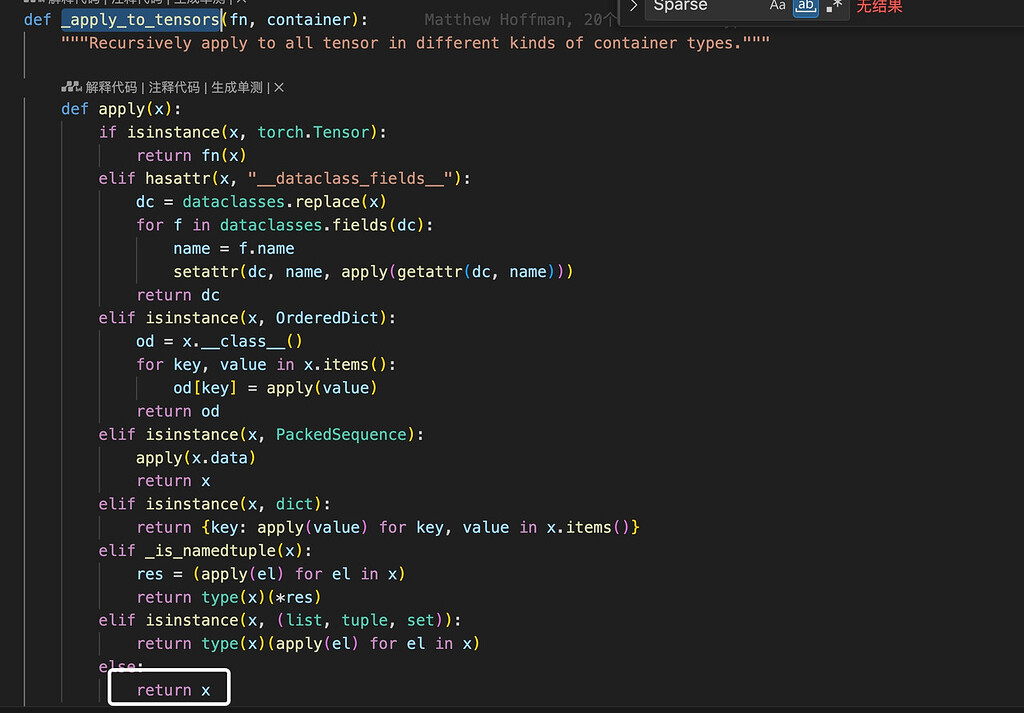Click 解释代码 code lens link
The height and width of the screenshot is (713, 1024).
(x=111, y=87)
